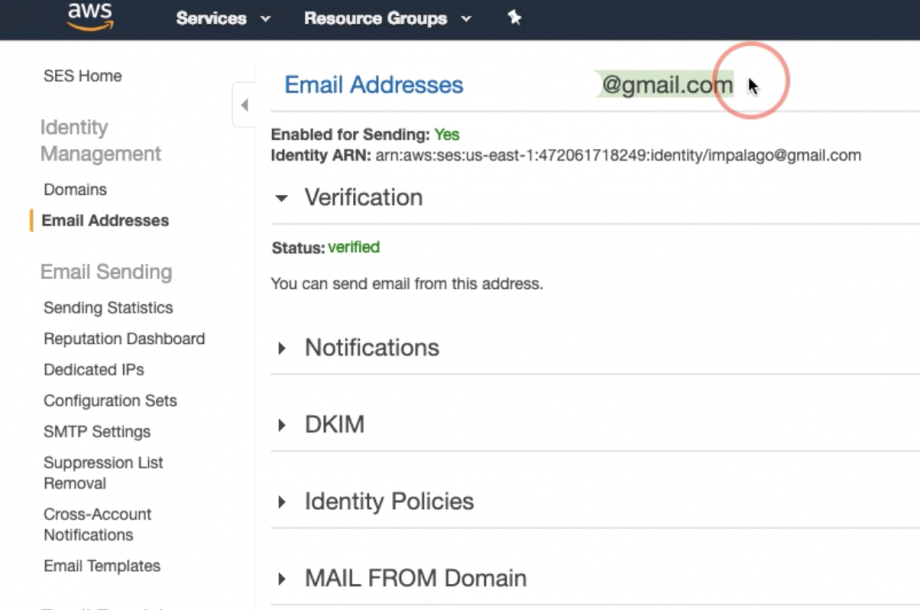
Task: Open Configuration Sets
Action: tap(110, 401)
